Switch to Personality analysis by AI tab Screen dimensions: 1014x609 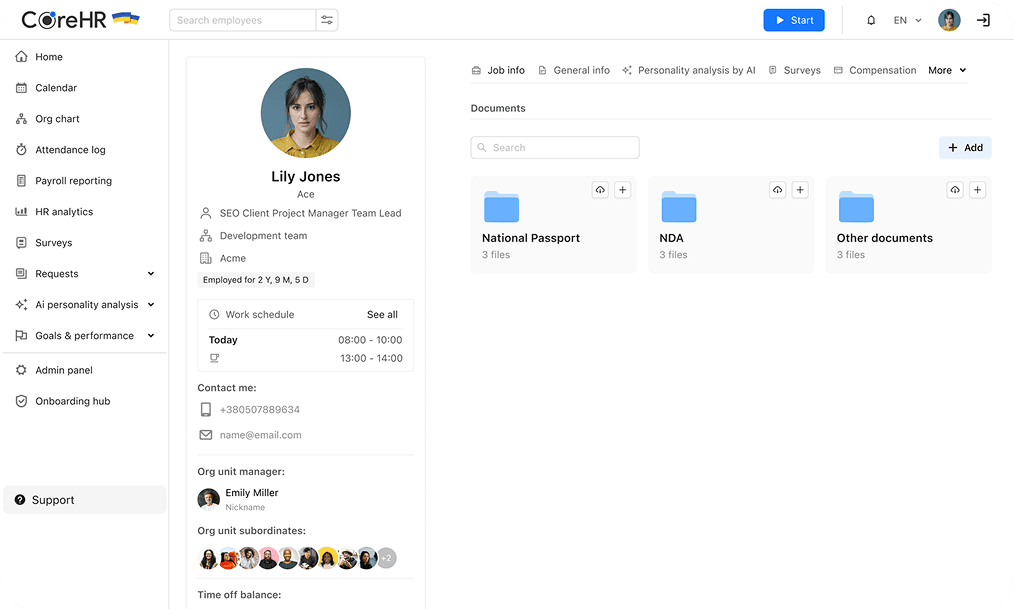tap(689, 70)
